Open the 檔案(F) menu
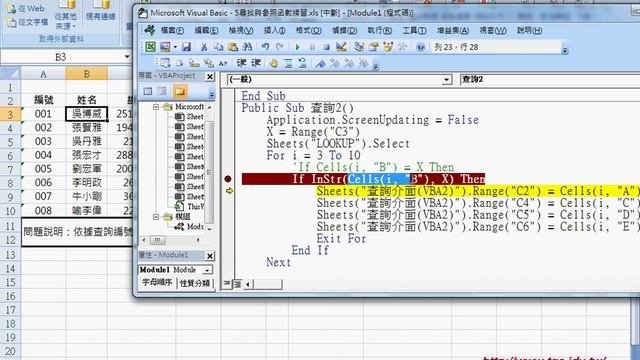Screen dimensions: 640x360 click(x=172, y=30)
